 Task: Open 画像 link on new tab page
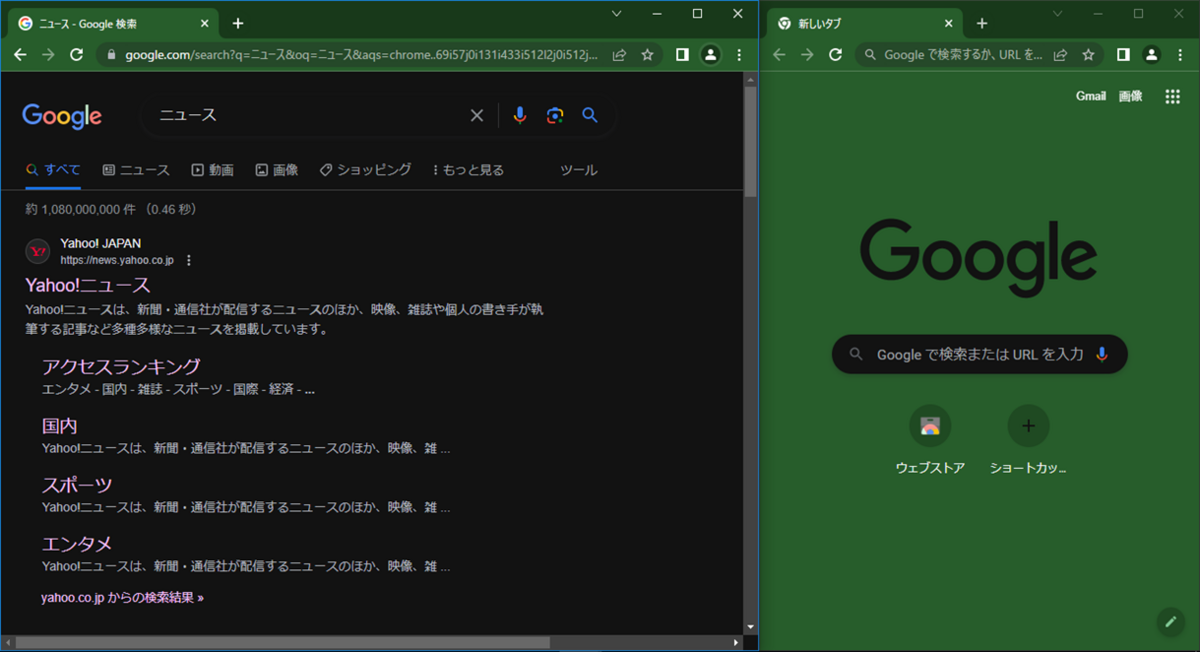1130,96
